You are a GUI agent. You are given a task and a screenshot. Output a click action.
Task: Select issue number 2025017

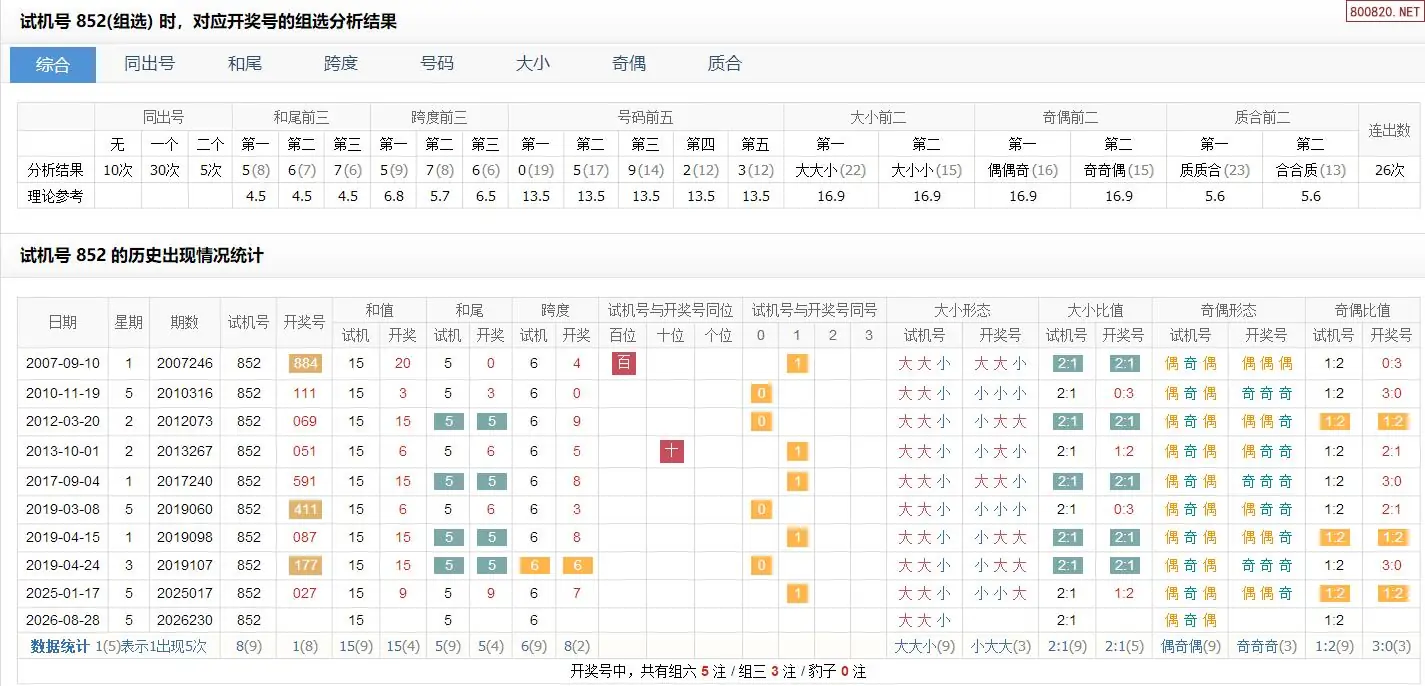coord(185,594)
